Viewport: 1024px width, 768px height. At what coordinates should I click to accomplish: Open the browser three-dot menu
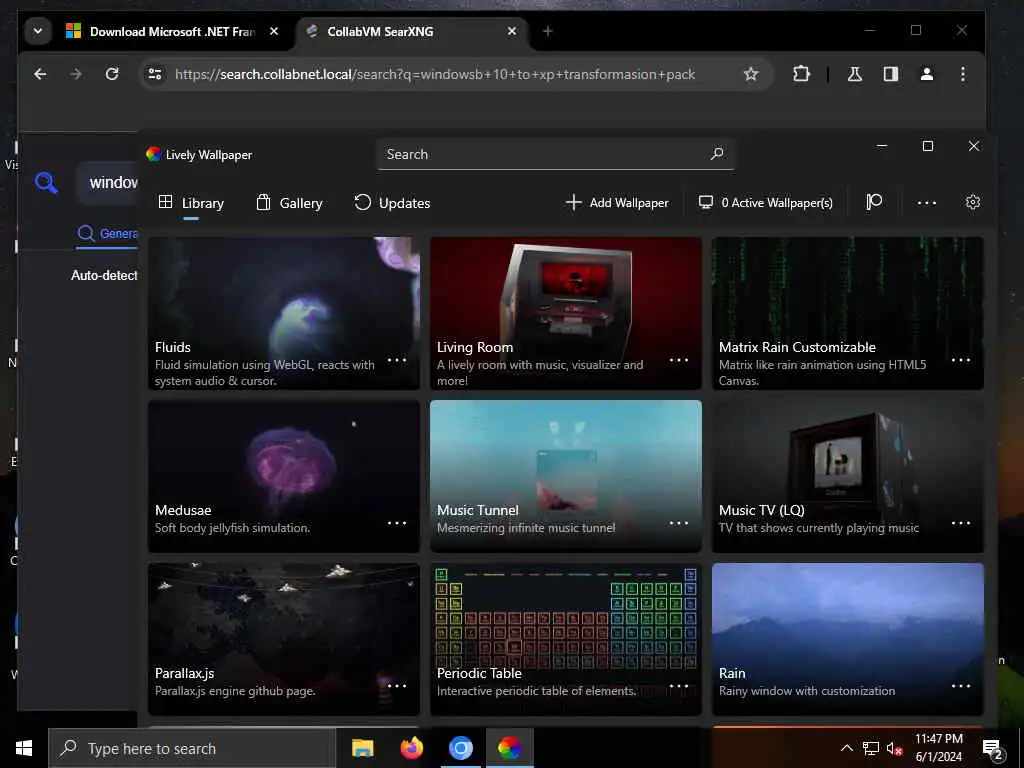click(963, 74)
